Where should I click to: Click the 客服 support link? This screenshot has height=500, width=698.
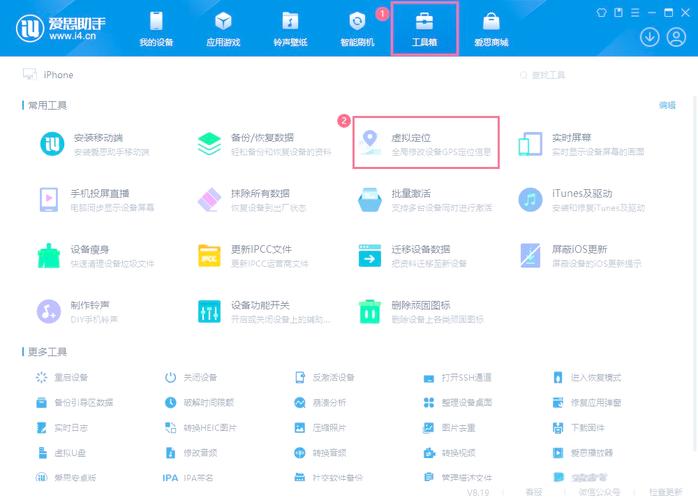(534, 492)
